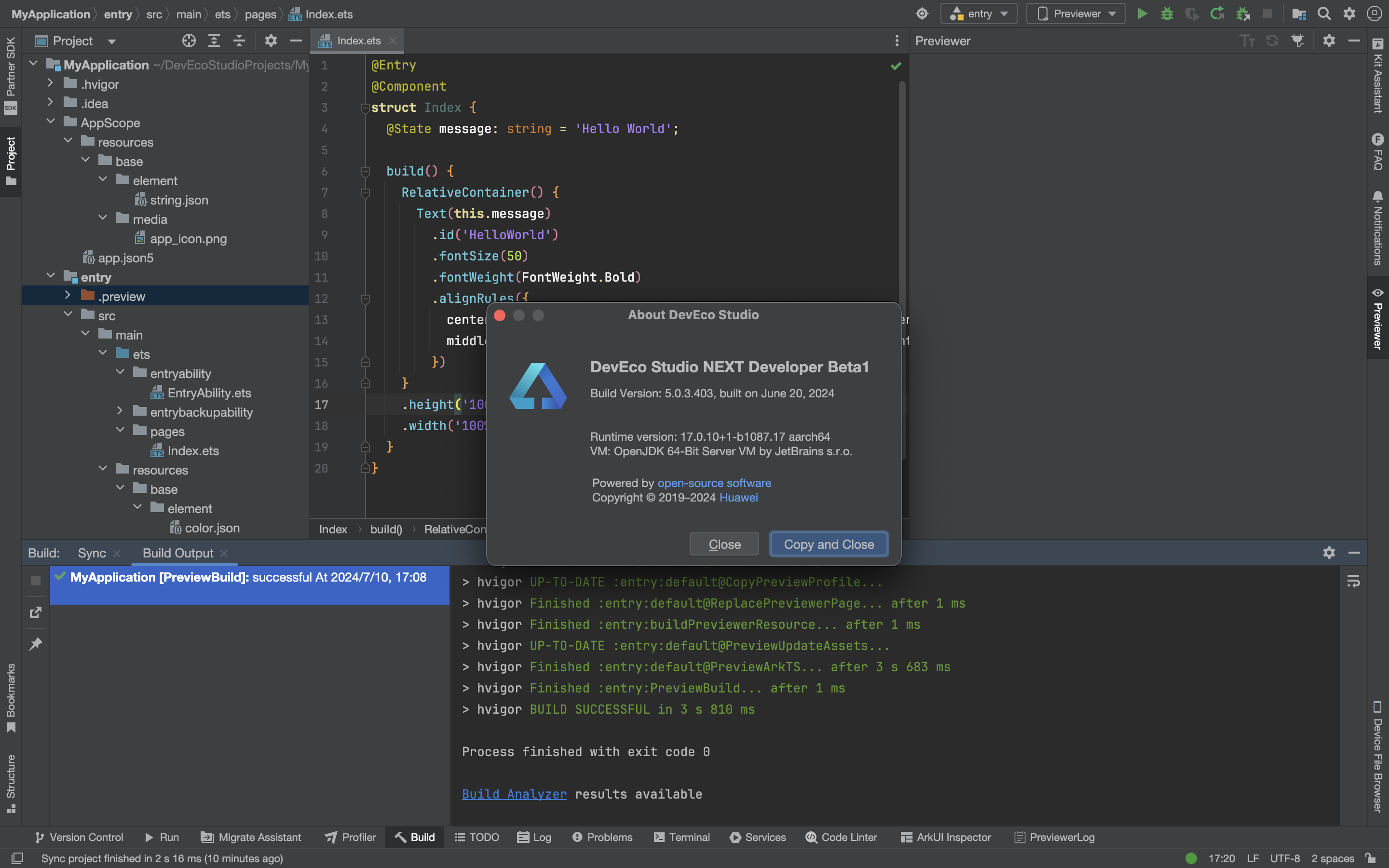Open the Profiler tool window
Image resolution: width=1389 pixels, height=868 pixels.
(x=350, y=837)
